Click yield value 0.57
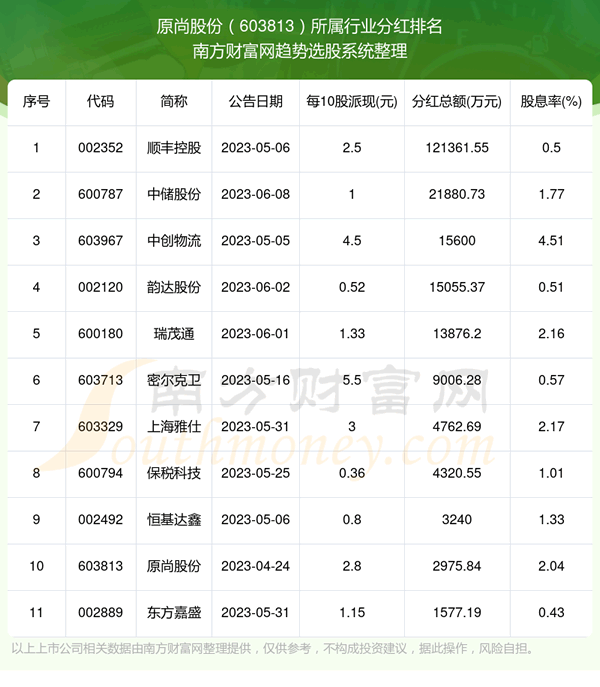The height and width of the screenshot is (687, 600). coord(551,380)
